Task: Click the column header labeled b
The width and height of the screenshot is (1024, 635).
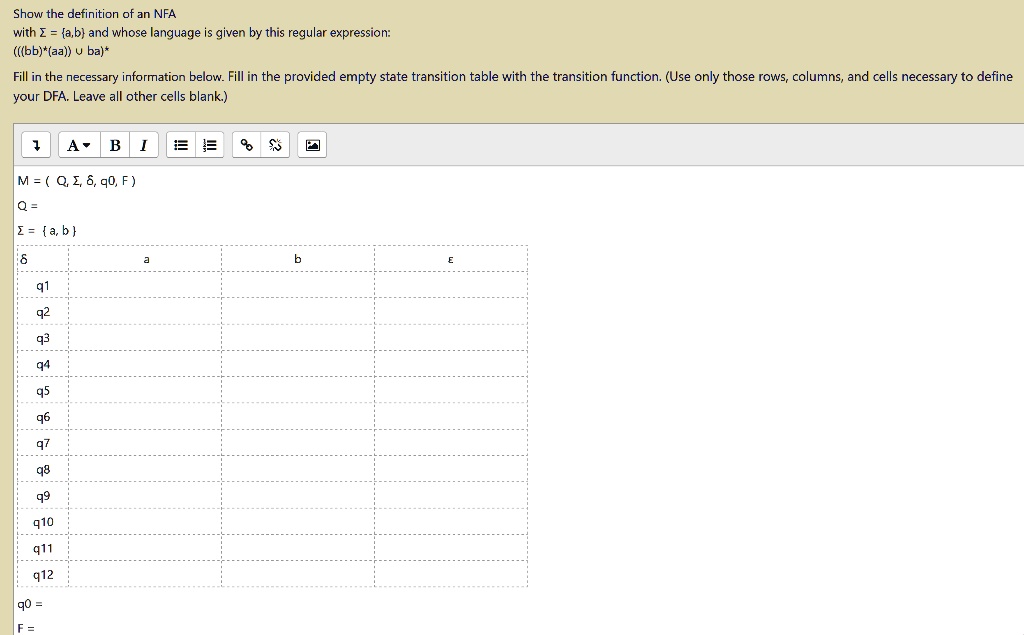Action: 297,257
